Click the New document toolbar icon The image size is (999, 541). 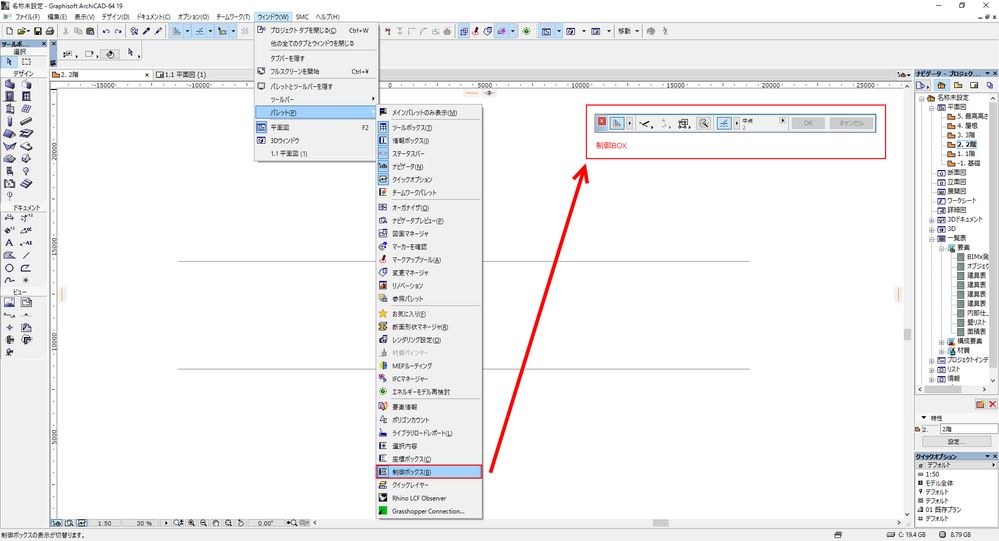[10, 31]
